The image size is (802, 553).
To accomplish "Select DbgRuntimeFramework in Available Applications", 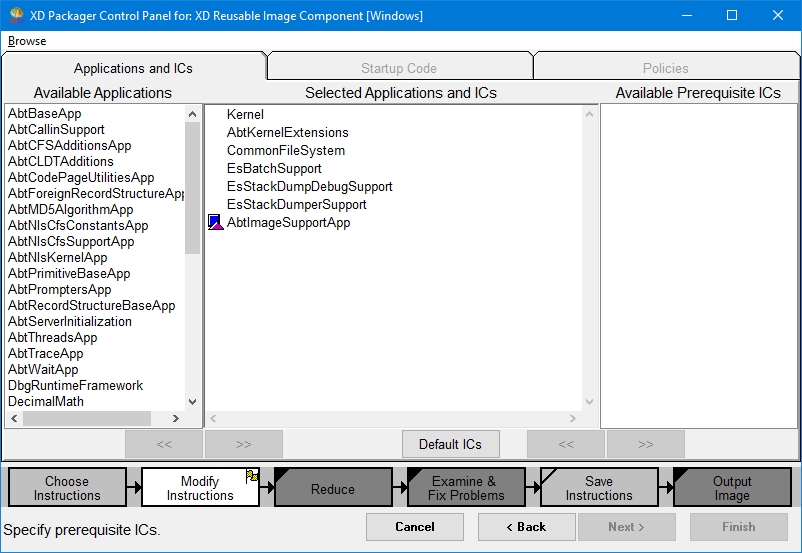I will (75, 385).
